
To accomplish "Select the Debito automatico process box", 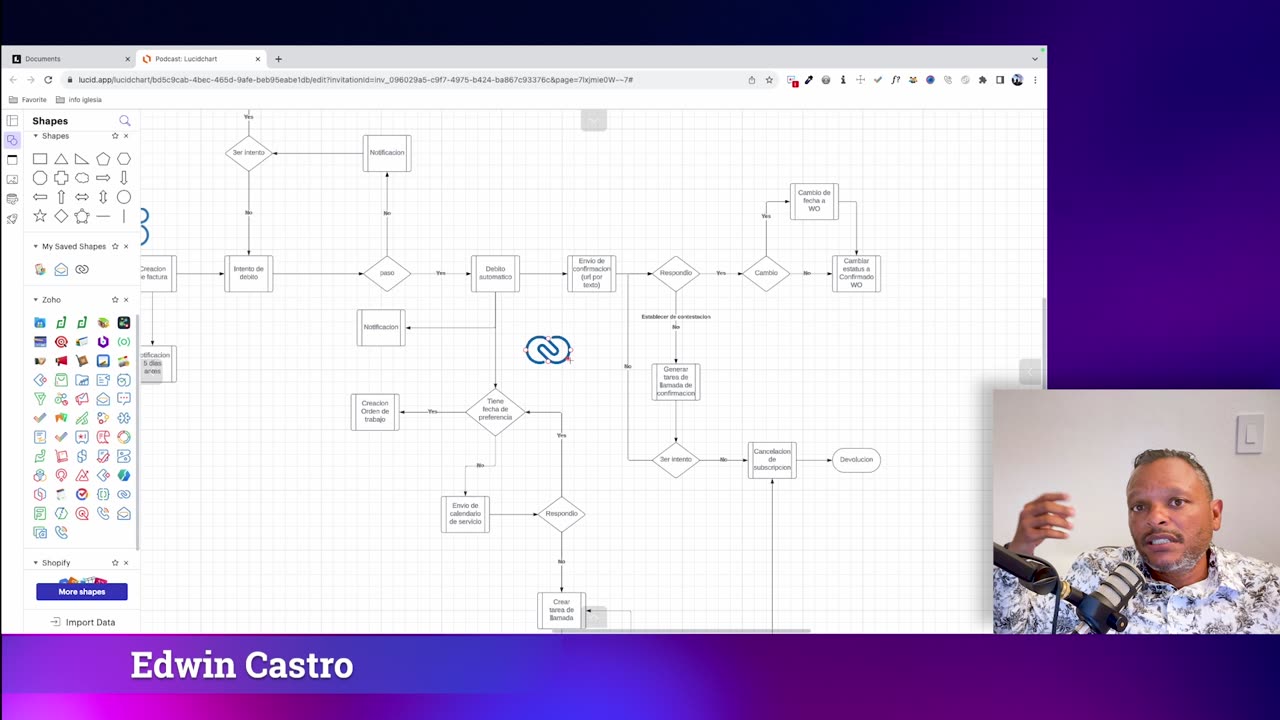I will coord(495,273).
